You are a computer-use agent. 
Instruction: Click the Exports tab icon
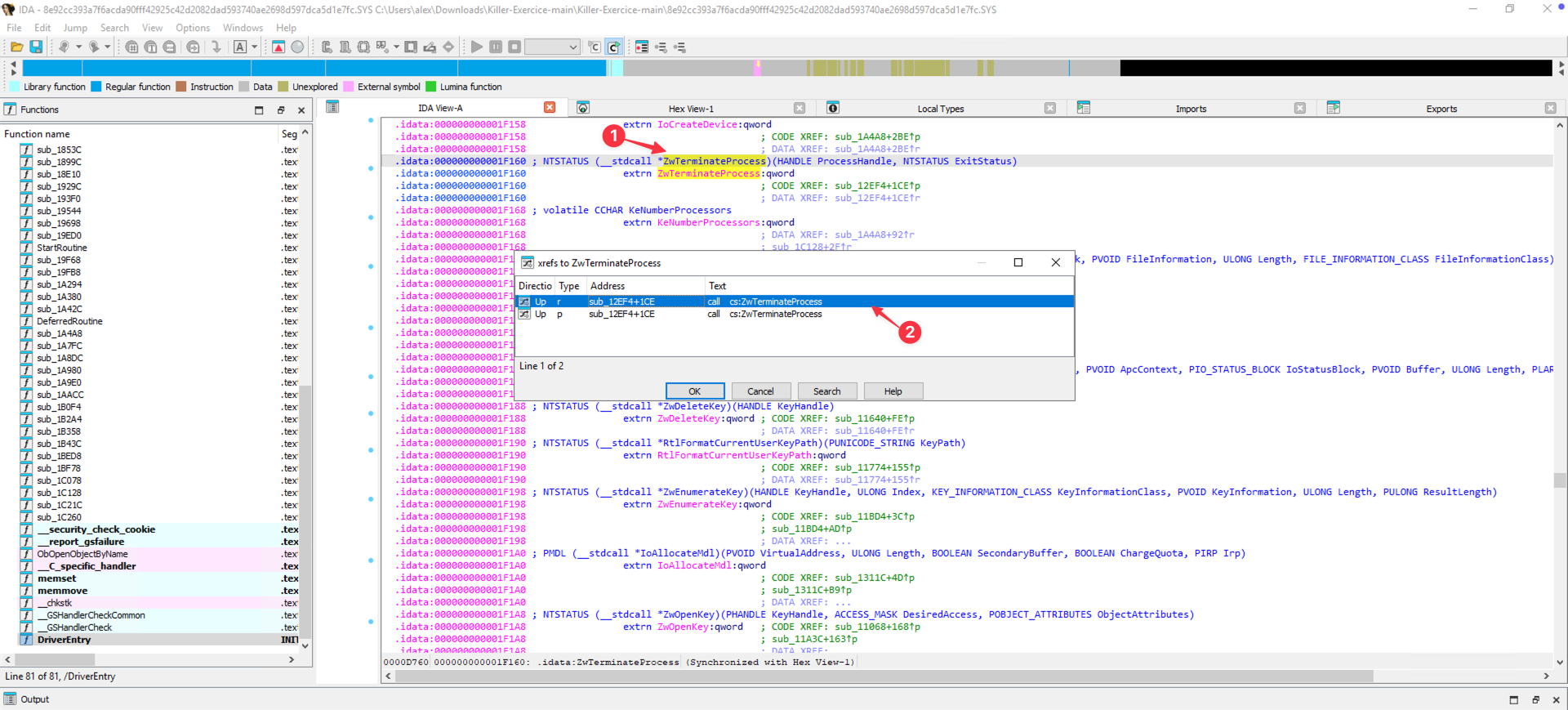[x=1334, y=108]
